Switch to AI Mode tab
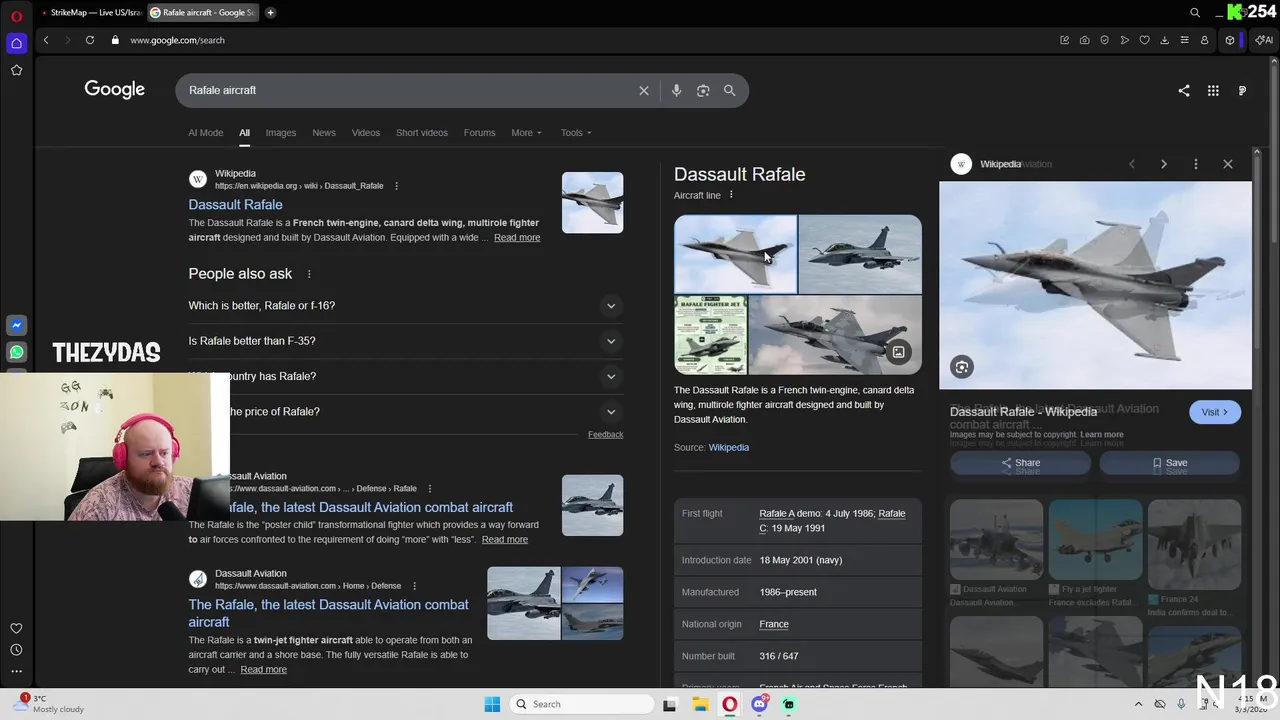The image size is (1280, 720). [x=206, y=133]
